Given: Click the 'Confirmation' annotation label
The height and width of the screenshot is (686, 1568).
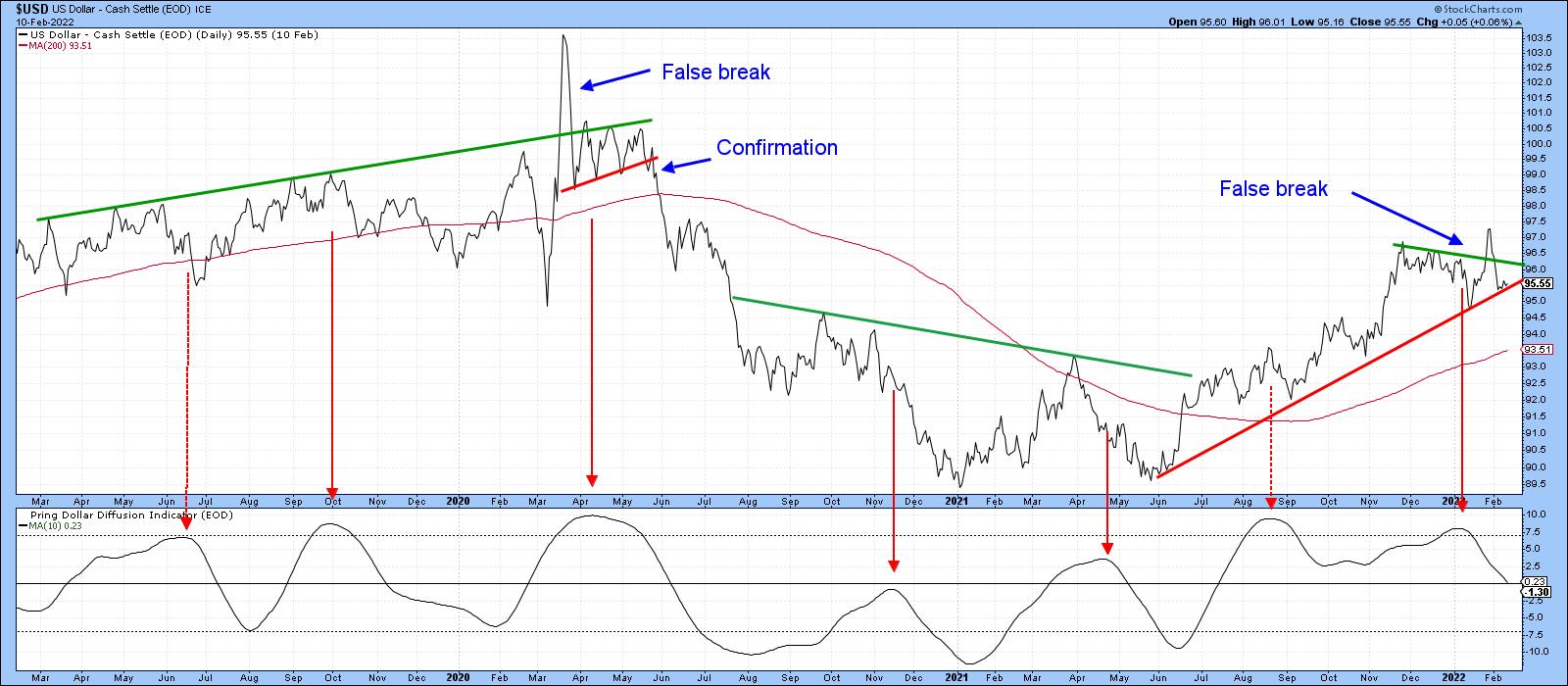Looking at the screenshot, I should tap(777, 148).
